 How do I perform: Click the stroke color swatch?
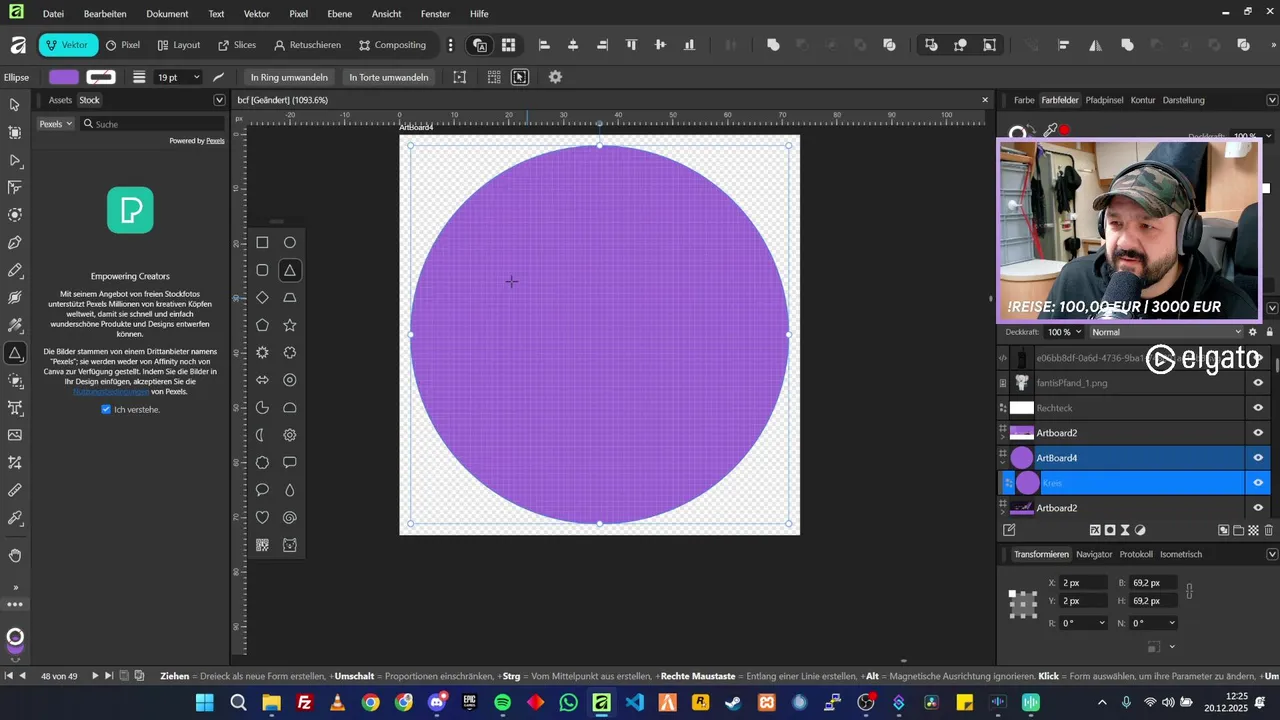tap(101, 77)
